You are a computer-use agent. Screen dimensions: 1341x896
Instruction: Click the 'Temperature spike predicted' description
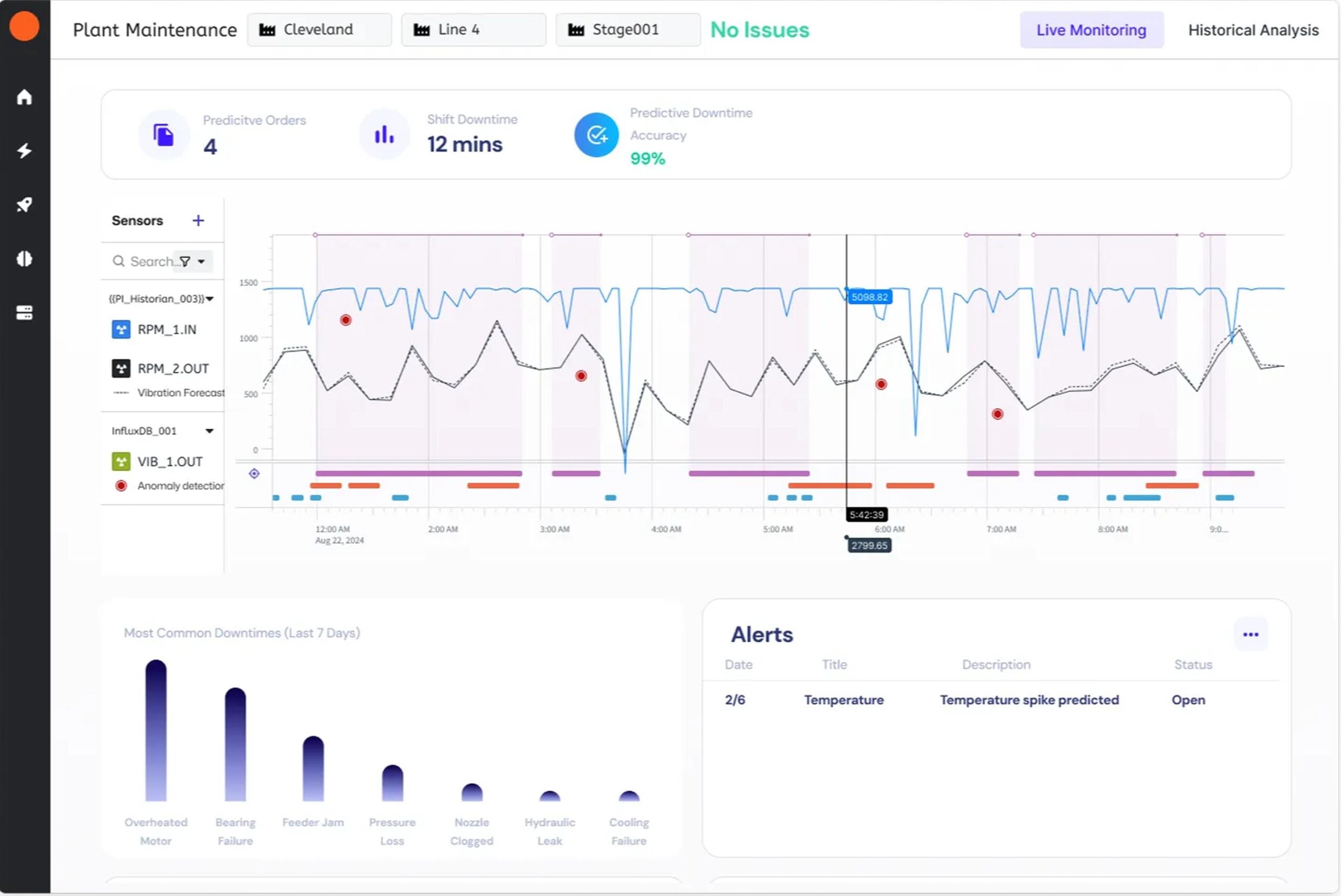coord(1029,700)
